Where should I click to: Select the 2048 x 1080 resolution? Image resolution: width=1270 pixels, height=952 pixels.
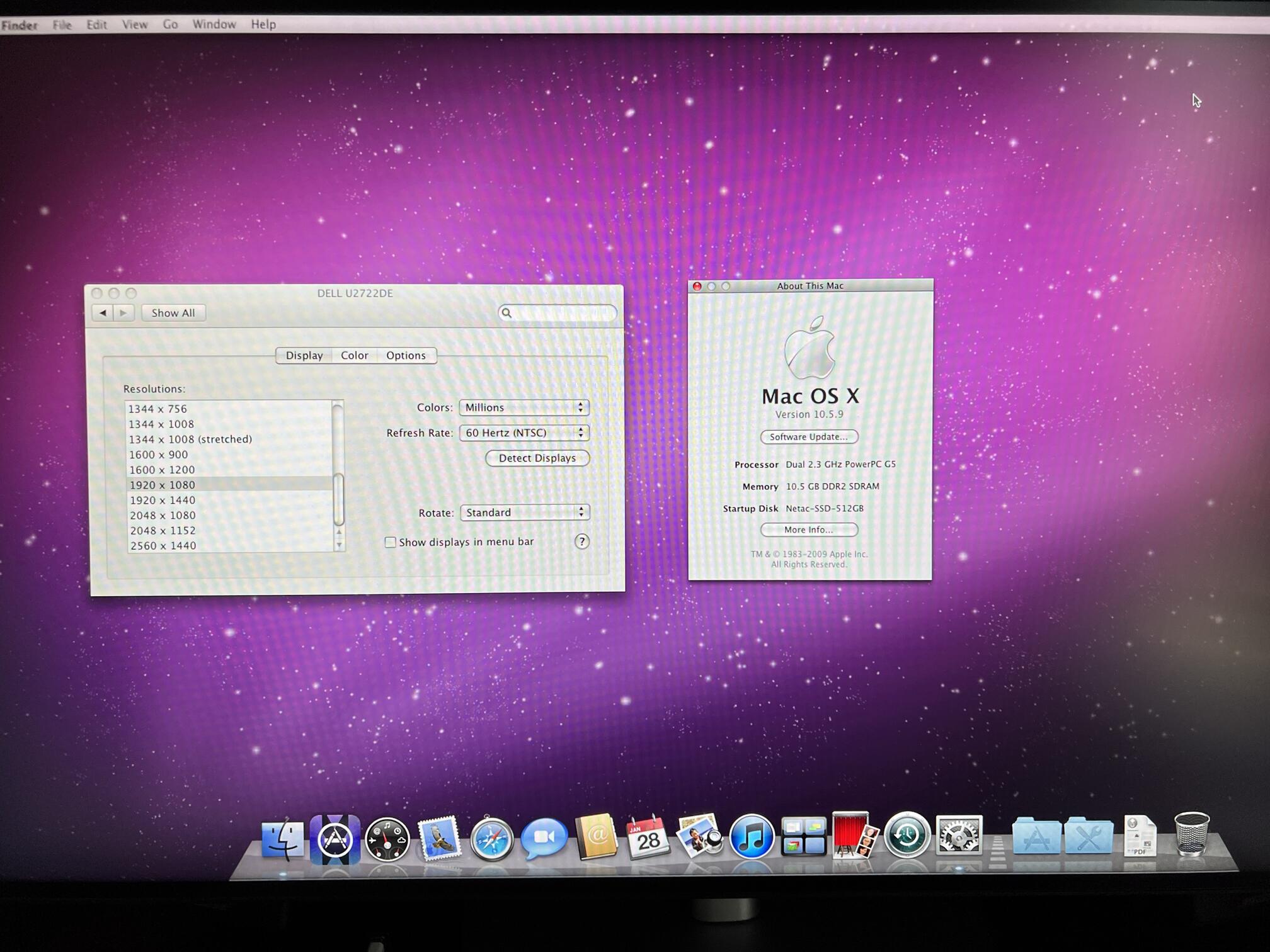click(x=229, y=515)
